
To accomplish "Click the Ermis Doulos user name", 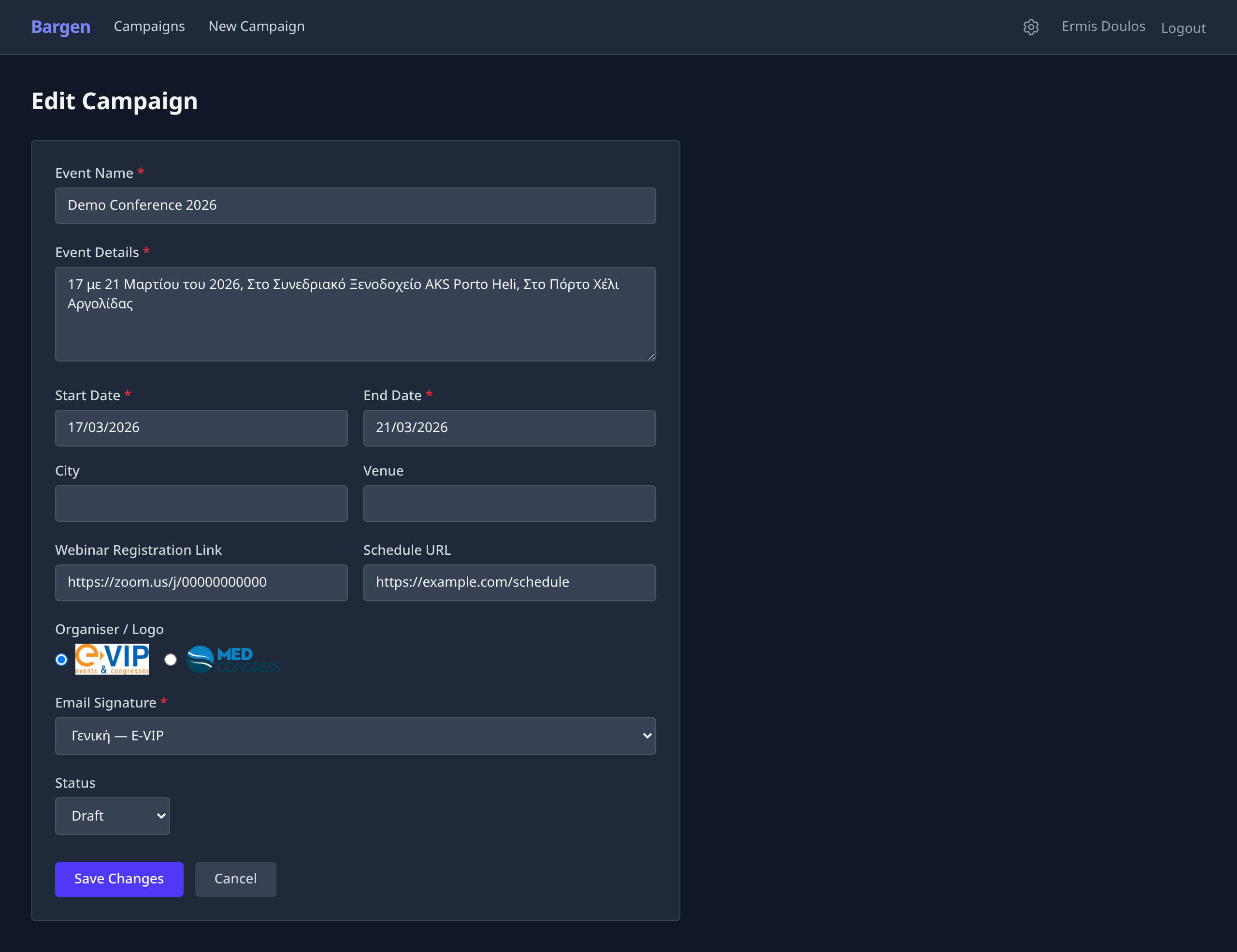I will coord(1103,27).
